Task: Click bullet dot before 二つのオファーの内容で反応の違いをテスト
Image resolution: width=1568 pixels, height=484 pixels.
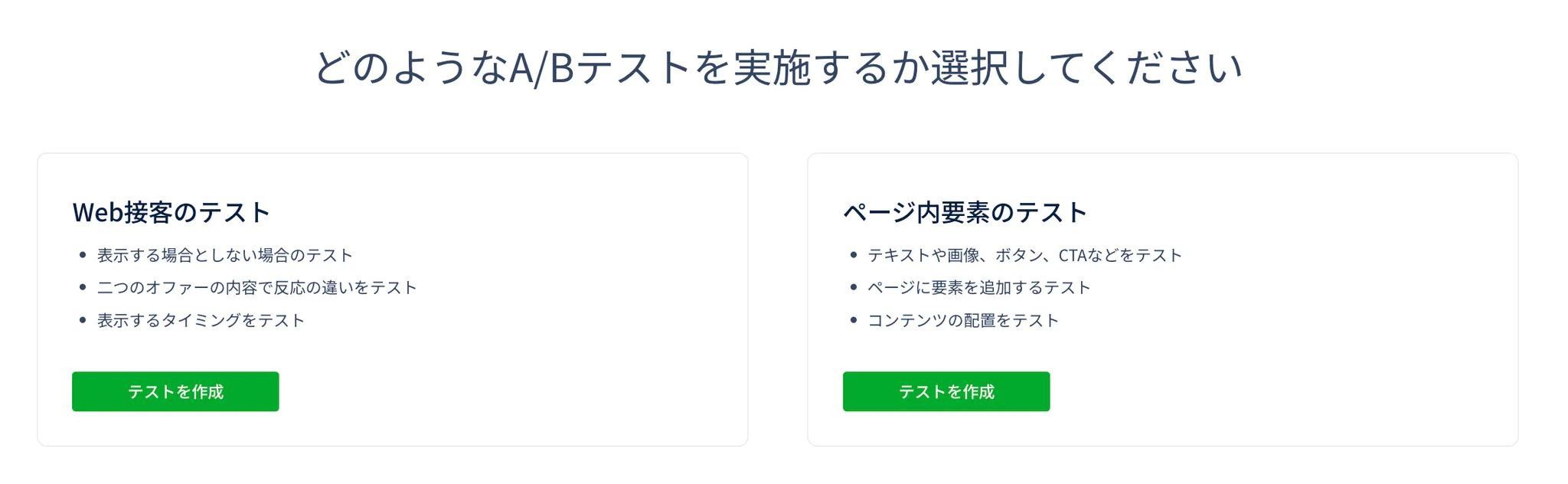Action: 83,287
